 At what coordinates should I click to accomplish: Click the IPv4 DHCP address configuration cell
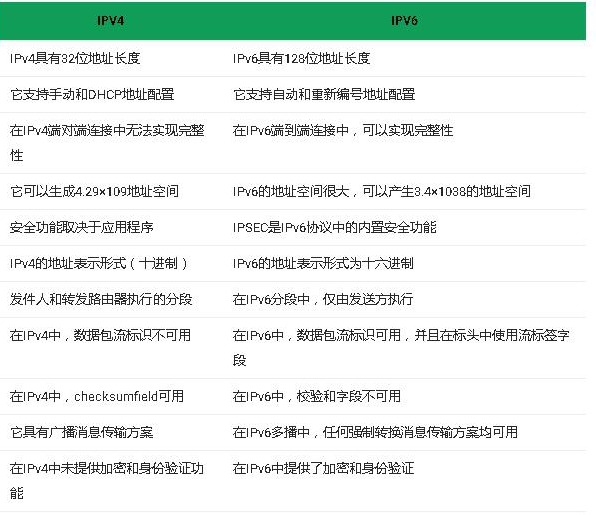click(92, 95)
